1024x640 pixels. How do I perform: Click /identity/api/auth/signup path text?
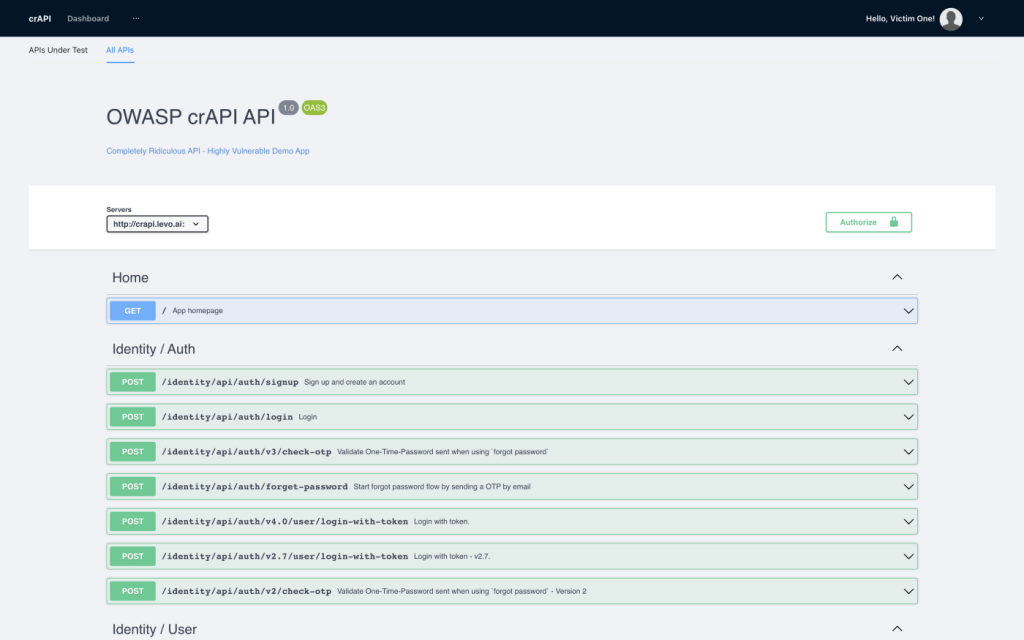click(x=230, y=382)
